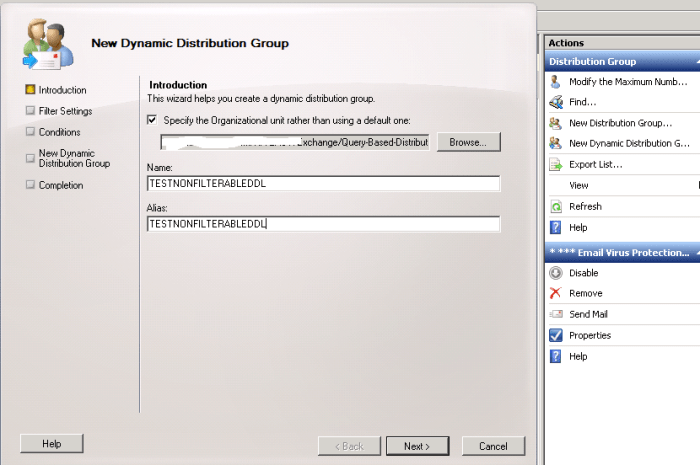
Task: Click the Modify the Maximum Number icon
Action: tap(556, 81)
